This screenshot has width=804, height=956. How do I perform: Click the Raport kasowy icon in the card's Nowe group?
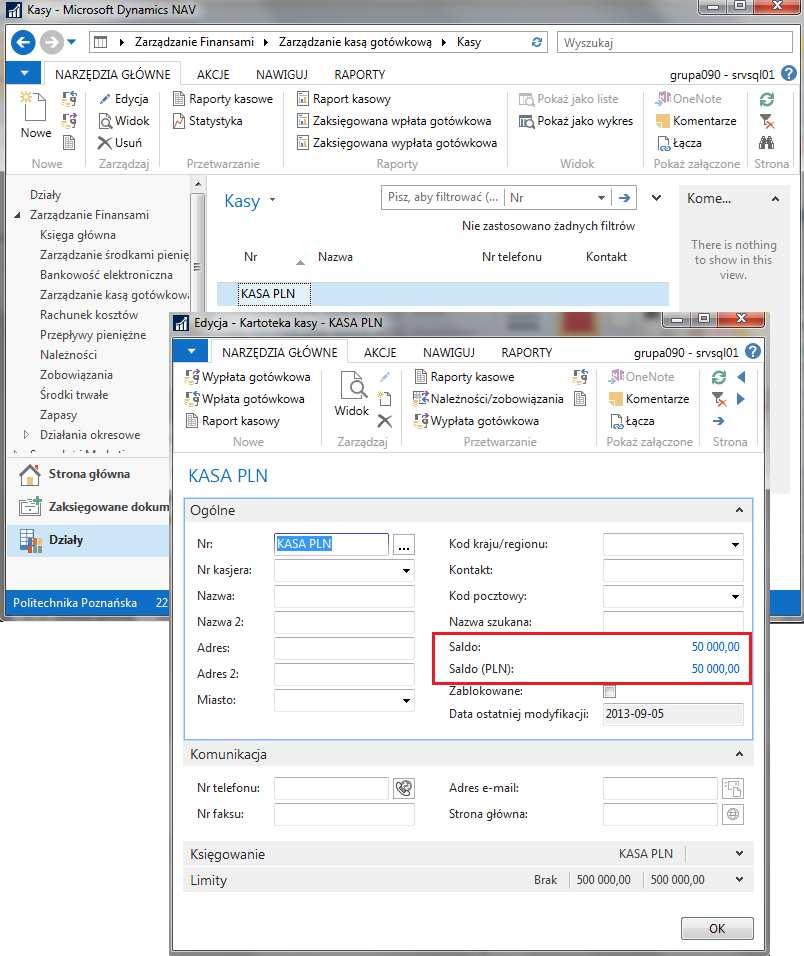(192, 421)
